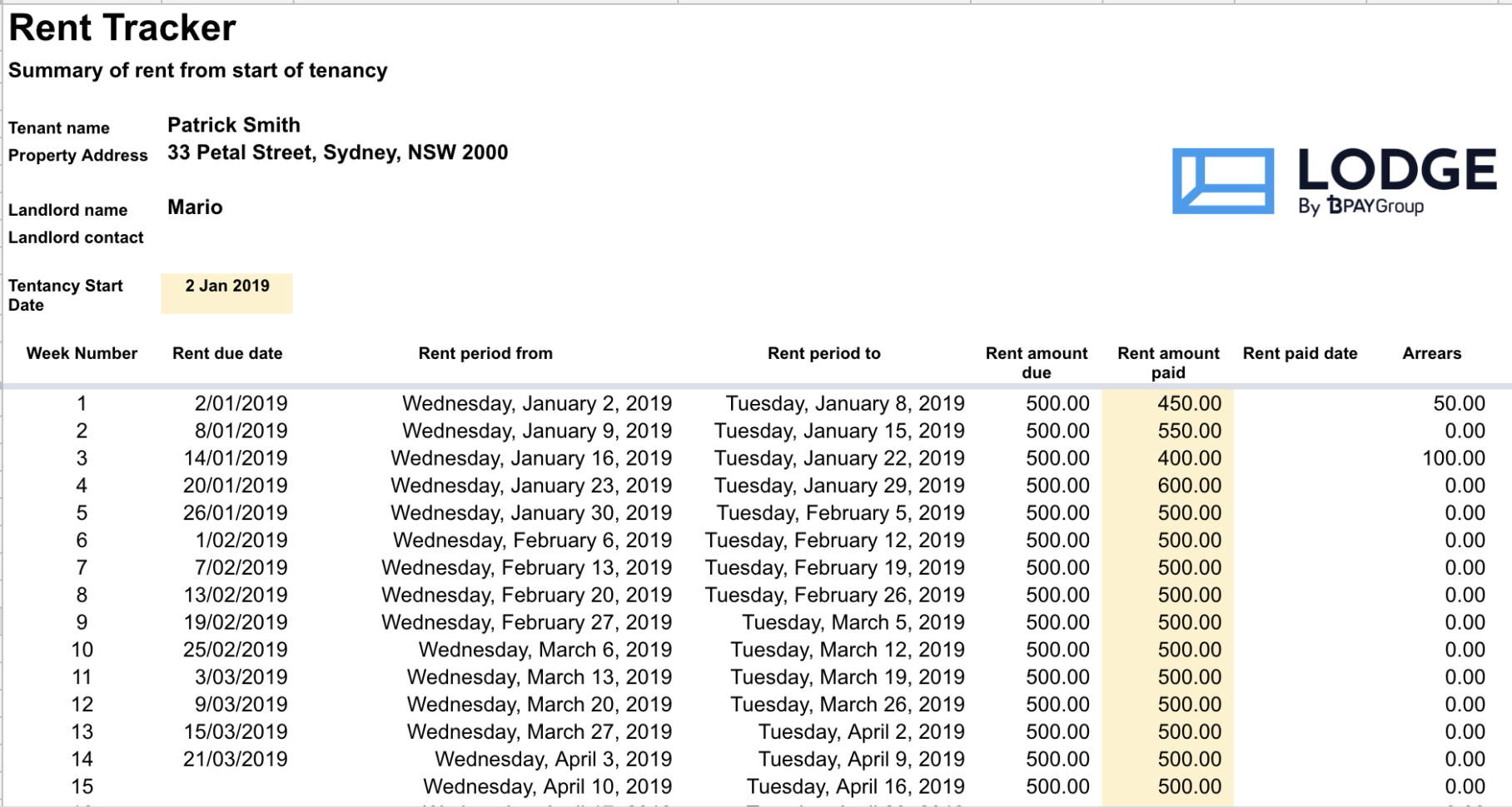Click the property address value cell
The width and height of the screenshot is (1512, 808).
(x=337, y=153)
